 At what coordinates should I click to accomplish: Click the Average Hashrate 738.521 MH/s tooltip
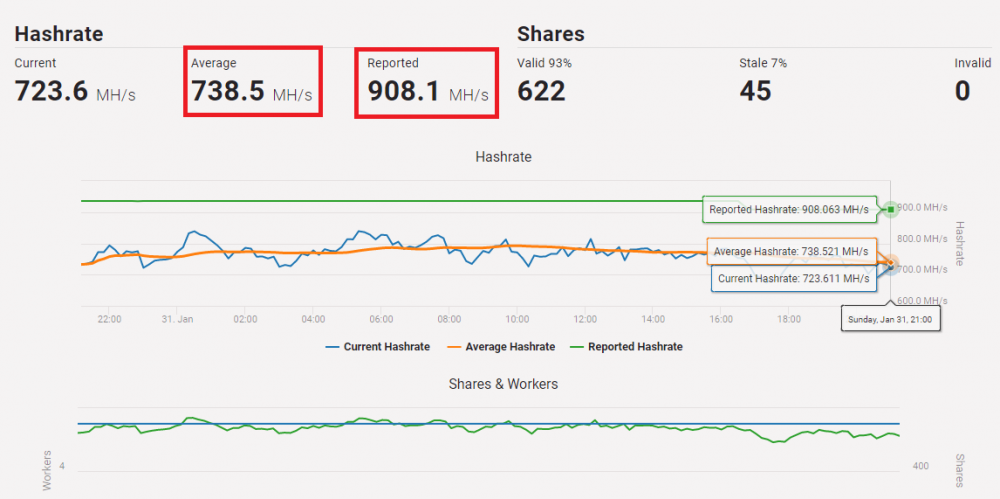click(x=792, y=251)
